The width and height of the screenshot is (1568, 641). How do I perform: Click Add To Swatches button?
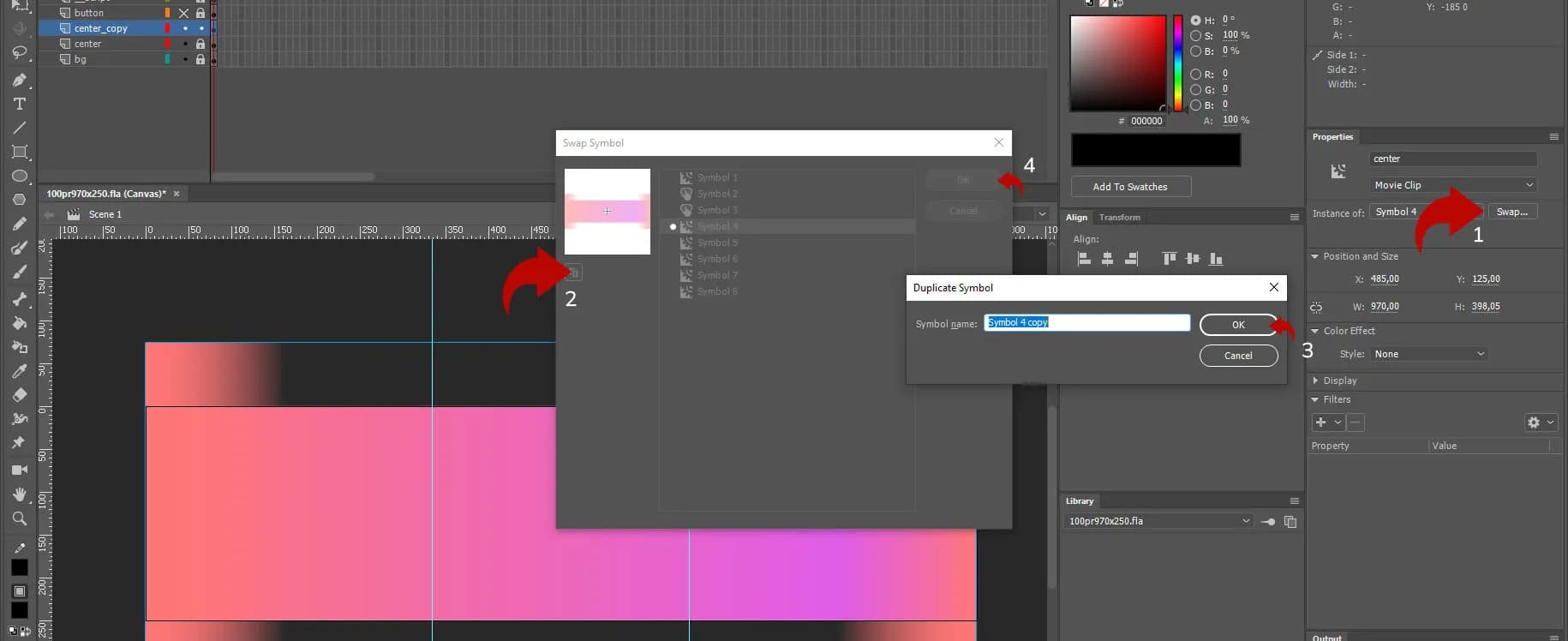1130,187
